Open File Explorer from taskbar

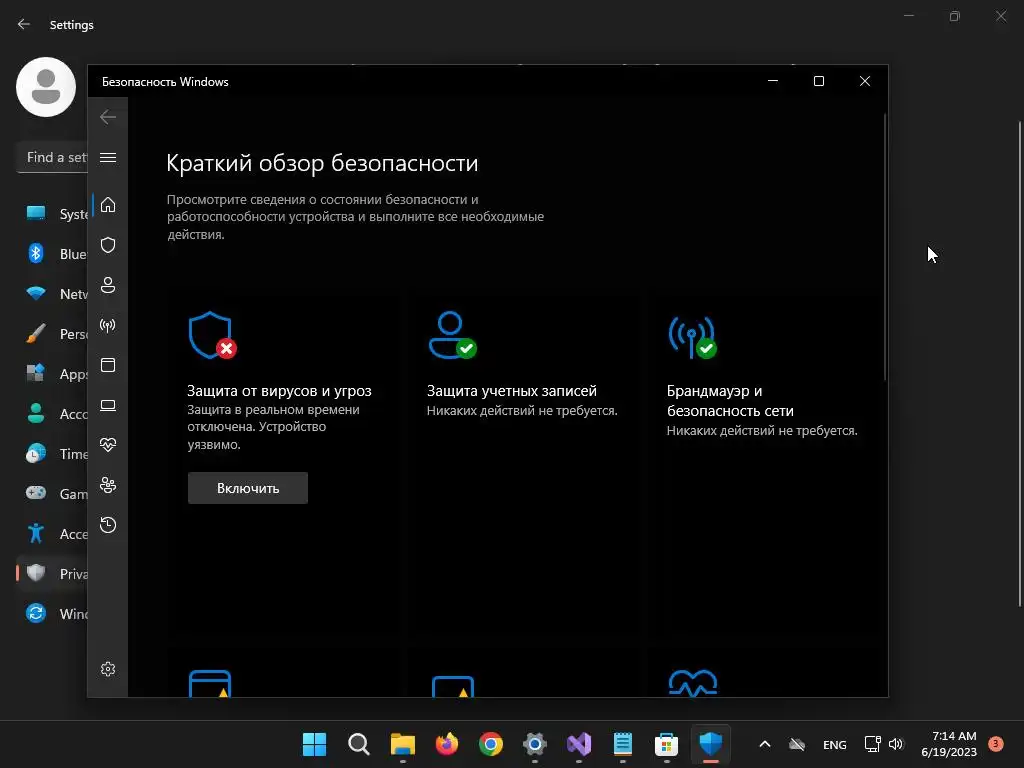point(403,744)
